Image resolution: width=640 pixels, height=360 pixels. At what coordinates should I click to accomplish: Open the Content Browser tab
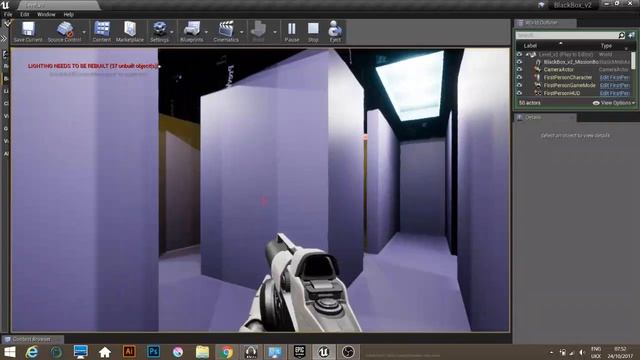[32, 339]
